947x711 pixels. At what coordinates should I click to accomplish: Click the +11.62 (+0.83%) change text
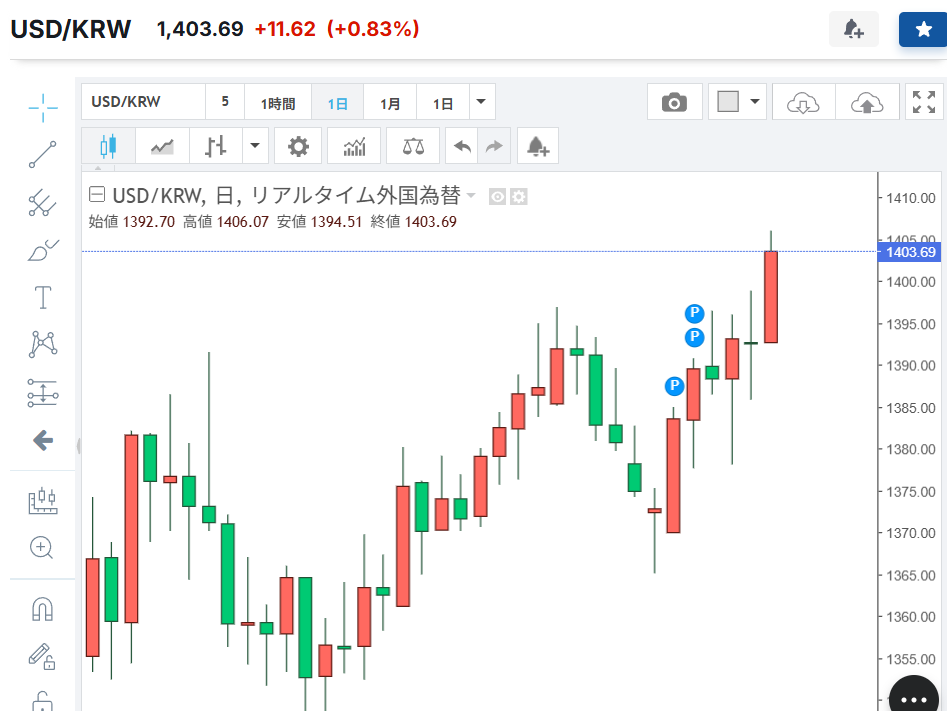(337, 28)
